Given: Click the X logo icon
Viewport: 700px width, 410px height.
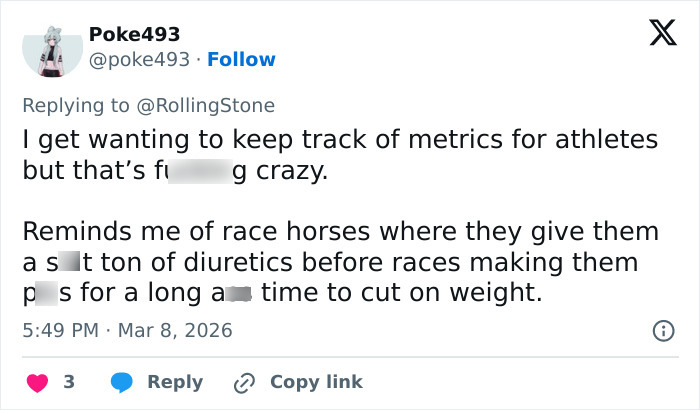Looking at the screenshot, I should (655, 34).
